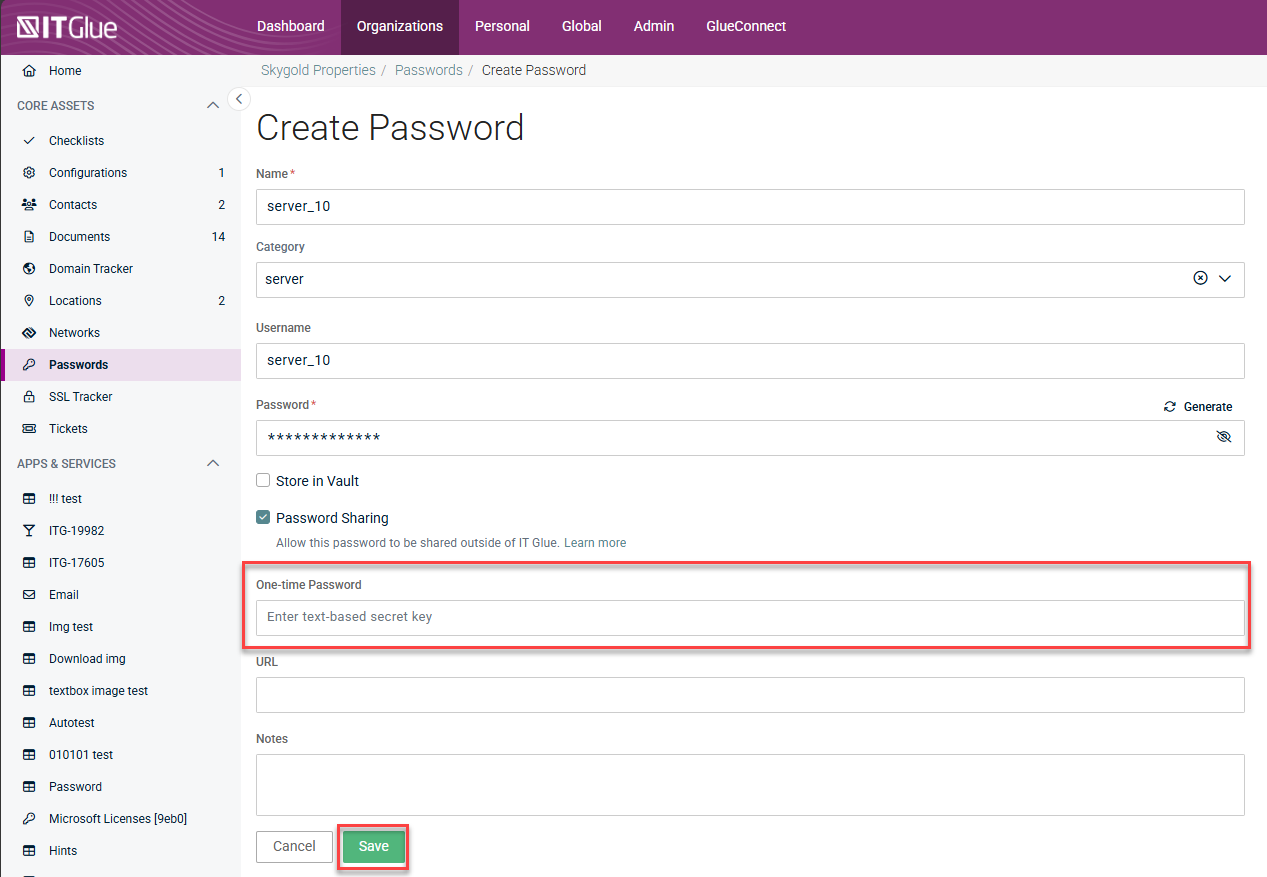Collapse the Apps & Services section
This screenshot has height=877, width=1267.
point(212,464)
